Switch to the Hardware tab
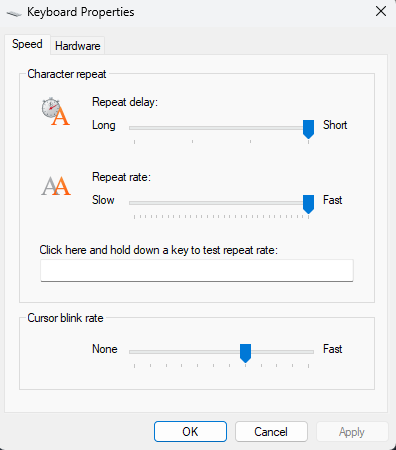Image resolution: width=396 pixels, height=450 pixels. (x=77, y=46)
